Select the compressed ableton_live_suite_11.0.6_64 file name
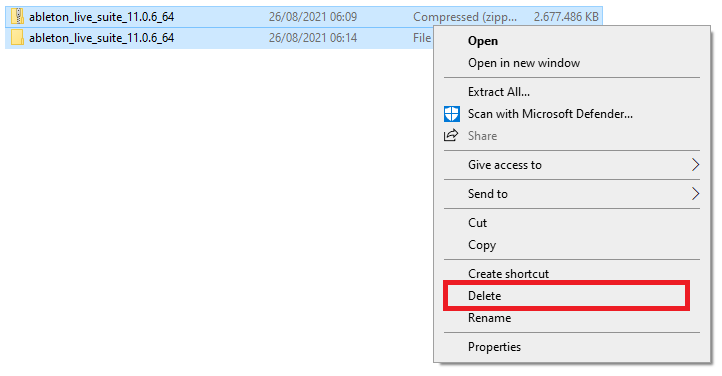This screenshot has height=376, width=722. 102,17
